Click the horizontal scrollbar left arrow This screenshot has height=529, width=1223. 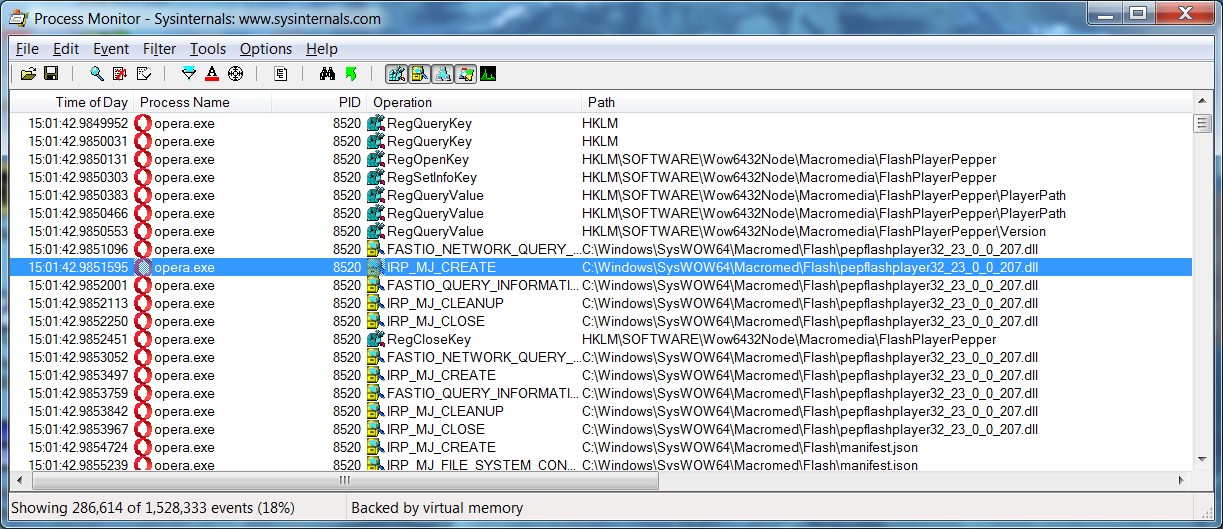coord(19,481)
